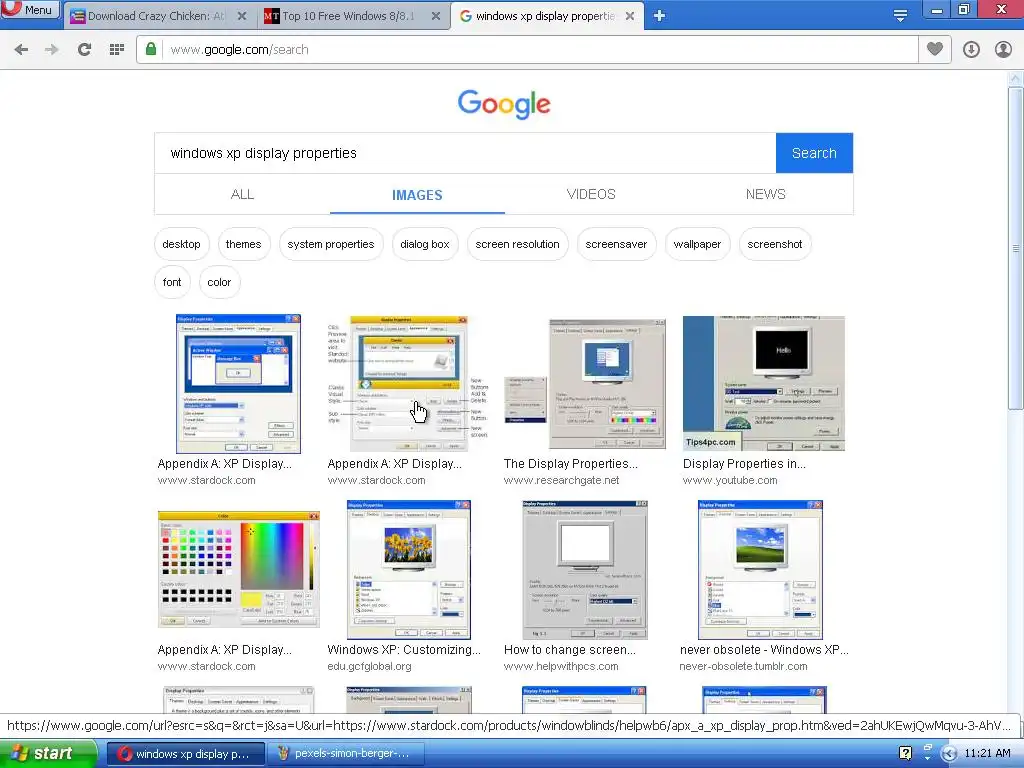Screen dimensions: 1024x768
Task: Filter by font chip
Action: (x=172, y=282)
